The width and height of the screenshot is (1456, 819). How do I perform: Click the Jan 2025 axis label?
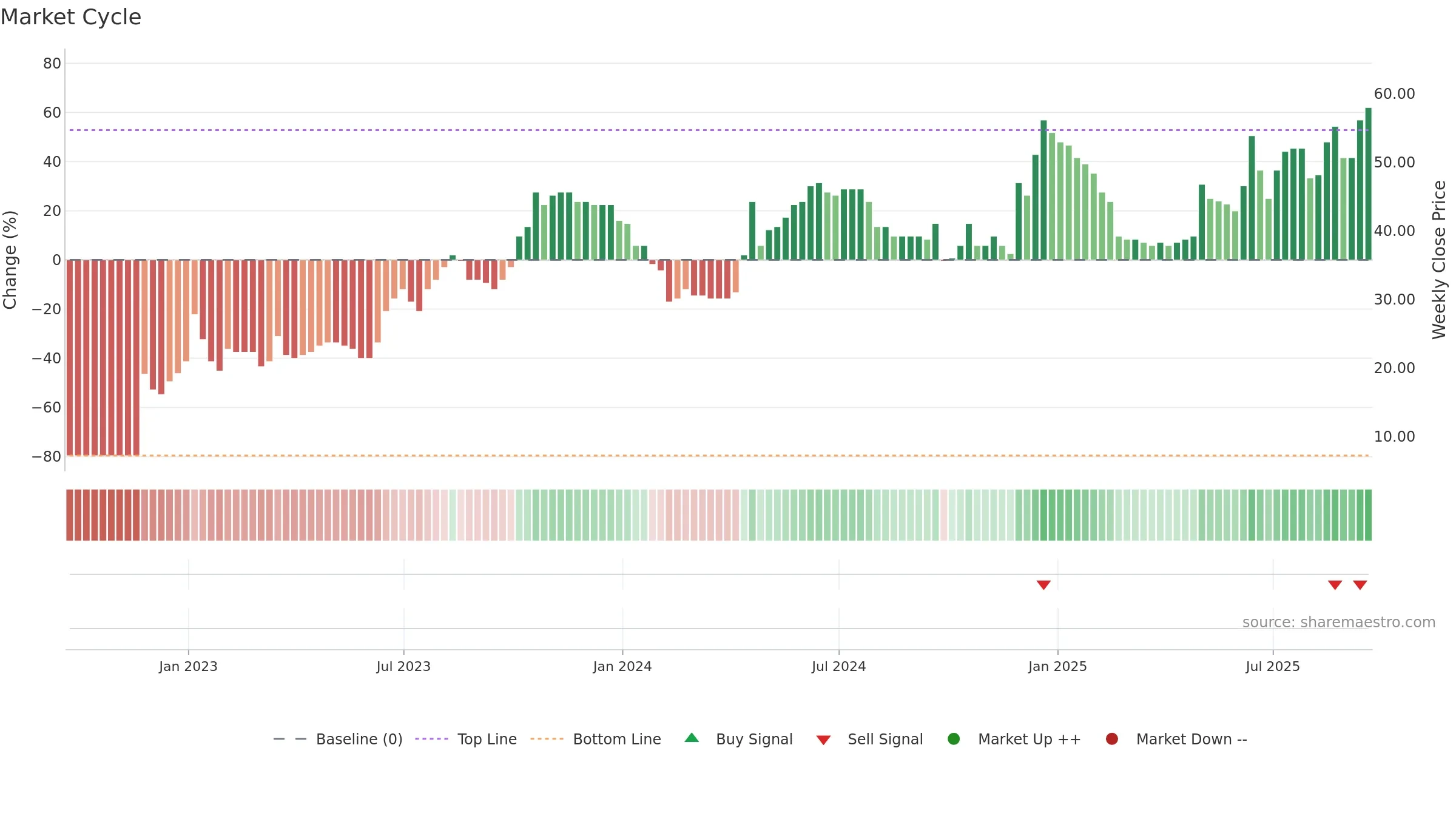pyautogui.click(x=1057, y=666)
